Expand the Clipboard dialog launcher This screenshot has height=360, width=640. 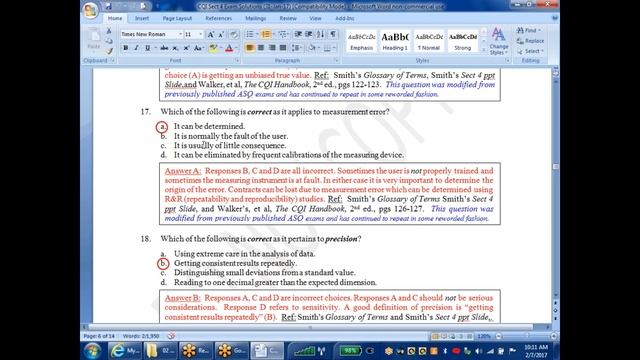pos(113,60)
